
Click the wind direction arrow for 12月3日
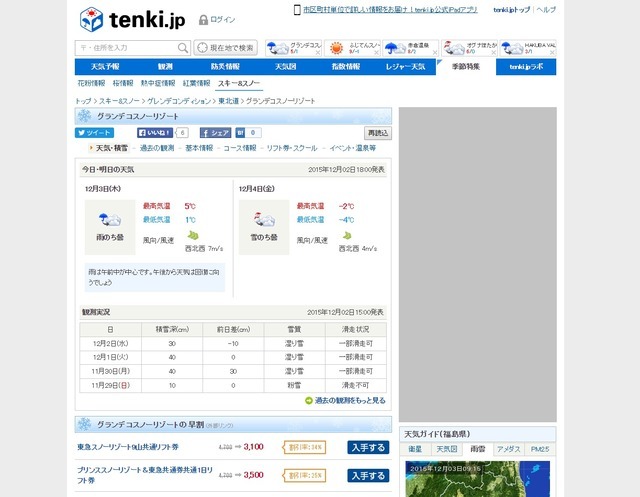pyautogui.click(x=193, y=235)
